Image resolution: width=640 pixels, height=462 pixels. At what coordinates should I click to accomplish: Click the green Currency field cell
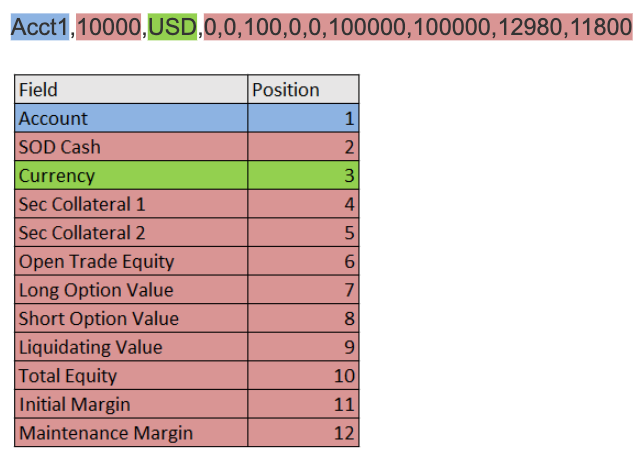(x=131, y=175)
